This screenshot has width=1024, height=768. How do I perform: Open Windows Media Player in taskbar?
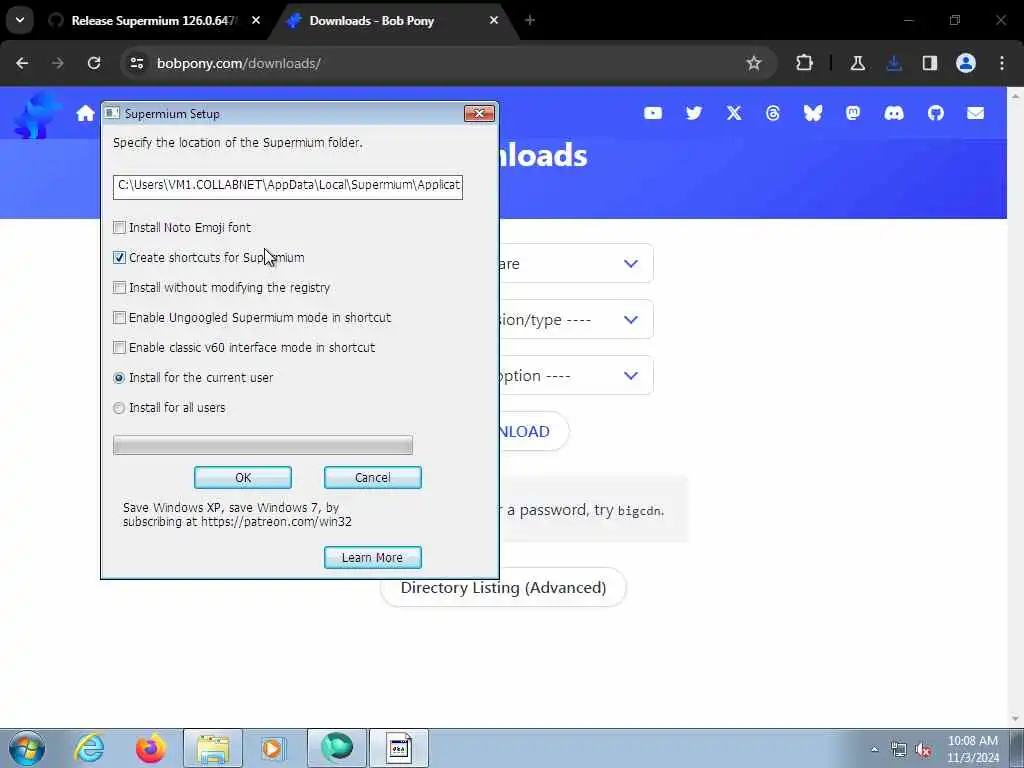273,748
